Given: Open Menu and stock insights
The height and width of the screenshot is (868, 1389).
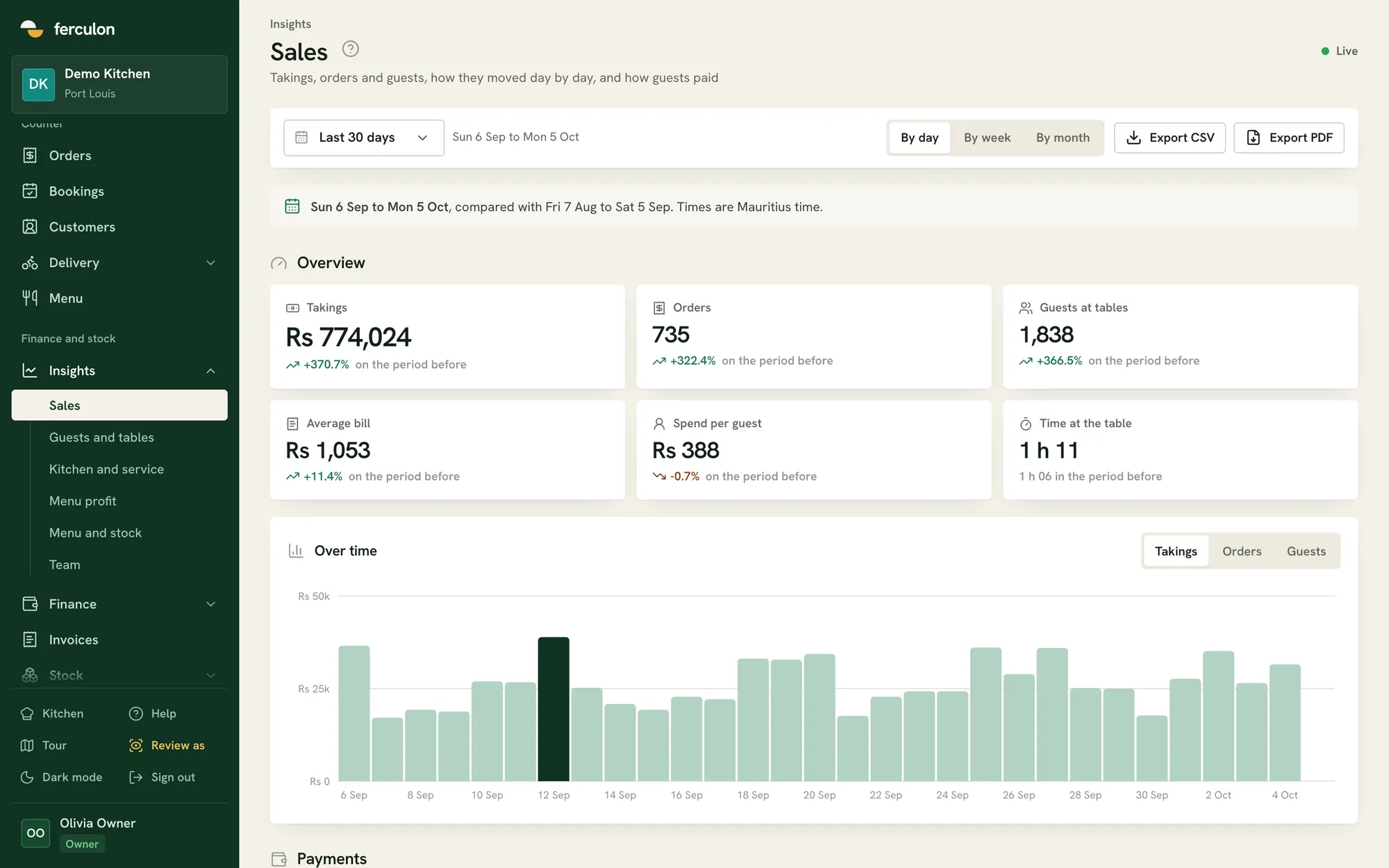Looking at the screenshot, I should [x=95, y=533].
